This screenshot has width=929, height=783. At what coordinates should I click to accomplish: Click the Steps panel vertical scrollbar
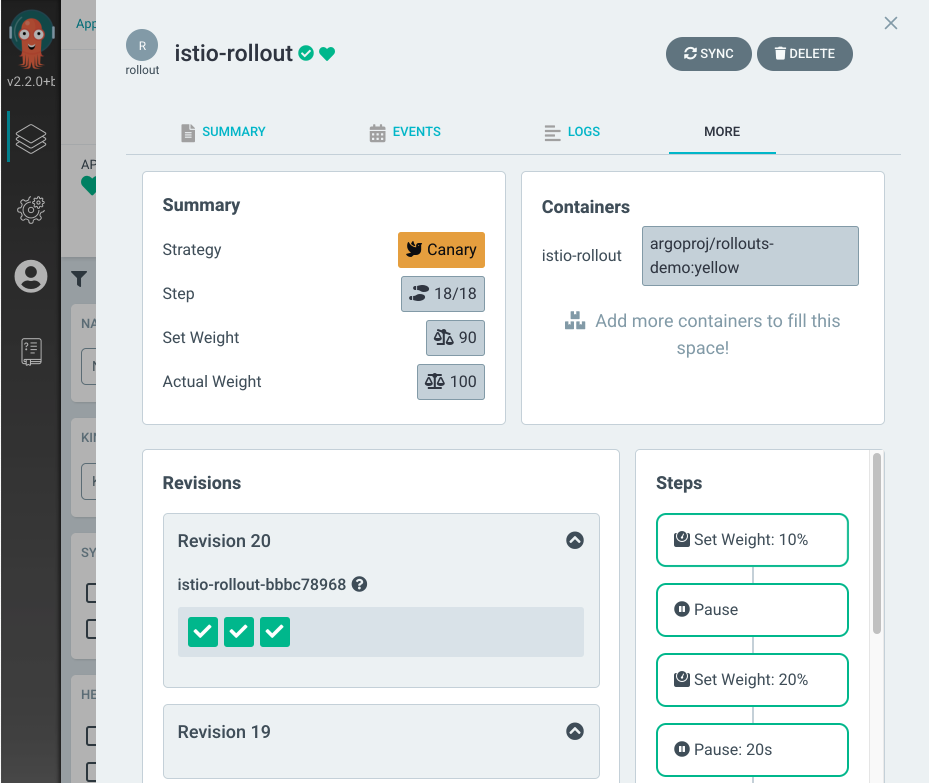point(877,545)
